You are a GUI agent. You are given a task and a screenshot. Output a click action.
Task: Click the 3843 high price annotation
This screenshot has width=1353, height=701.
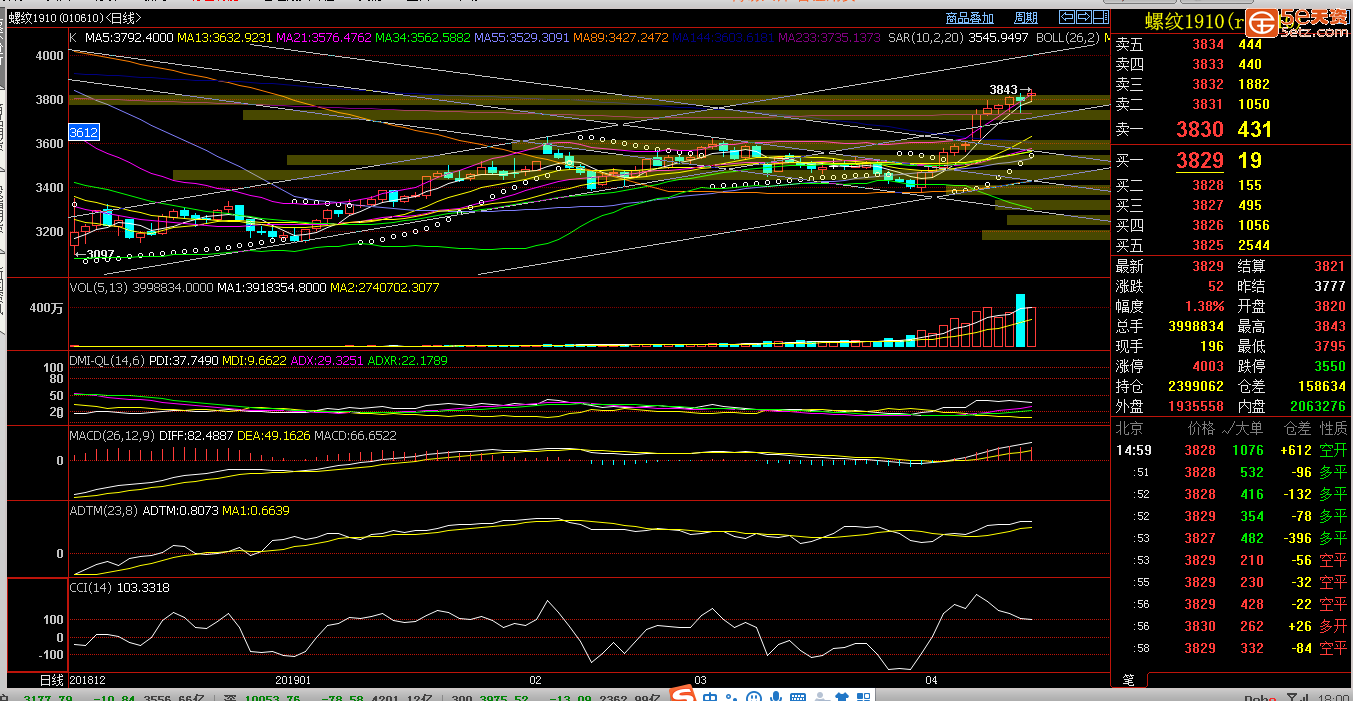(x=1003, y=90)
